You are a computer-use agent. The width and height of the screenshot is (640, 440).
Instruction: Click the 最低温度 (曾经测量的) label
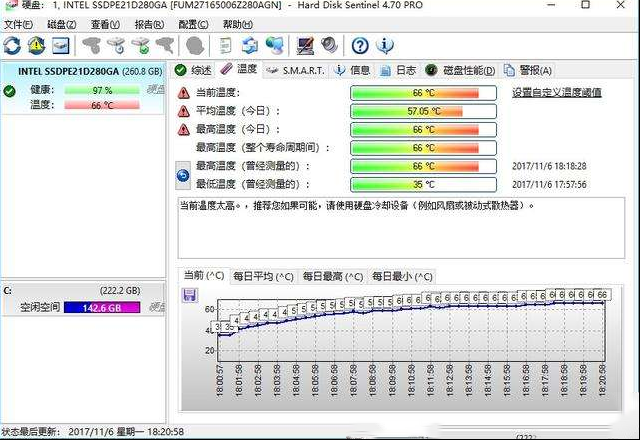(x=253, y=184)
